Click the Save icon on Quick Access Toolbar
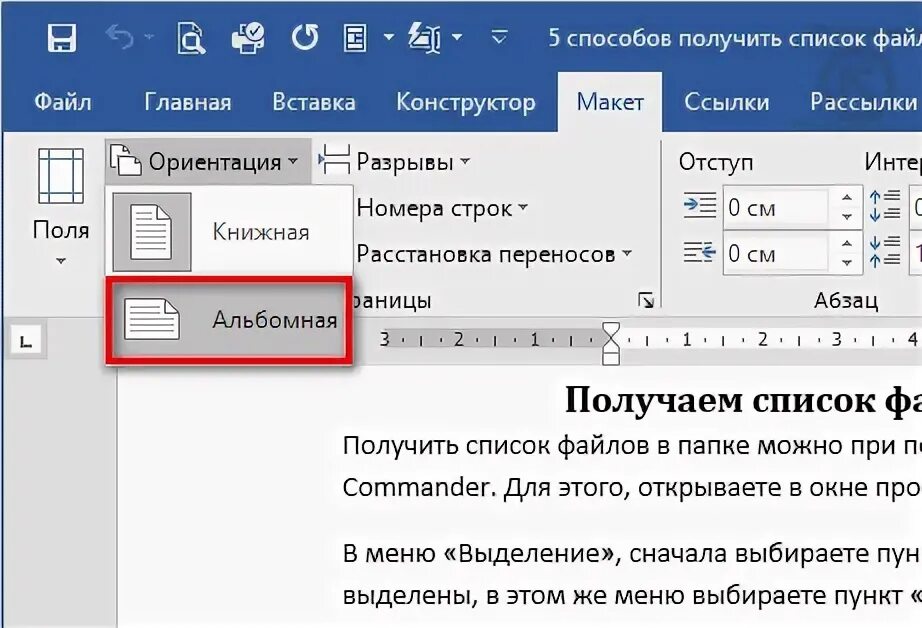Image resolution: width=922 pixels, height=628 pixels. [x=62, y=38]
